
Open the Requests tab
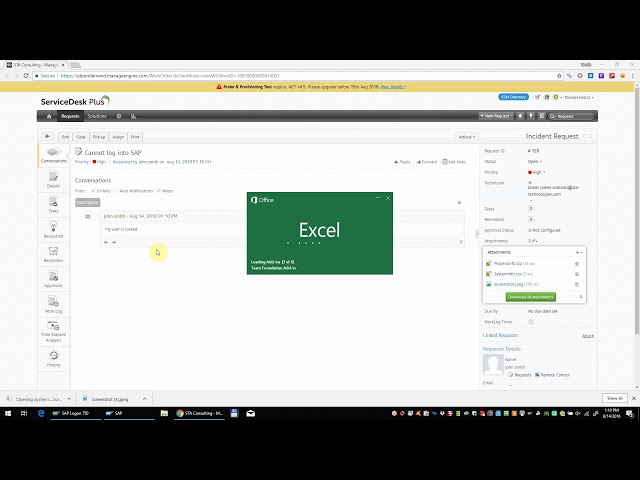pyautogui.click(x=70, y=116)
